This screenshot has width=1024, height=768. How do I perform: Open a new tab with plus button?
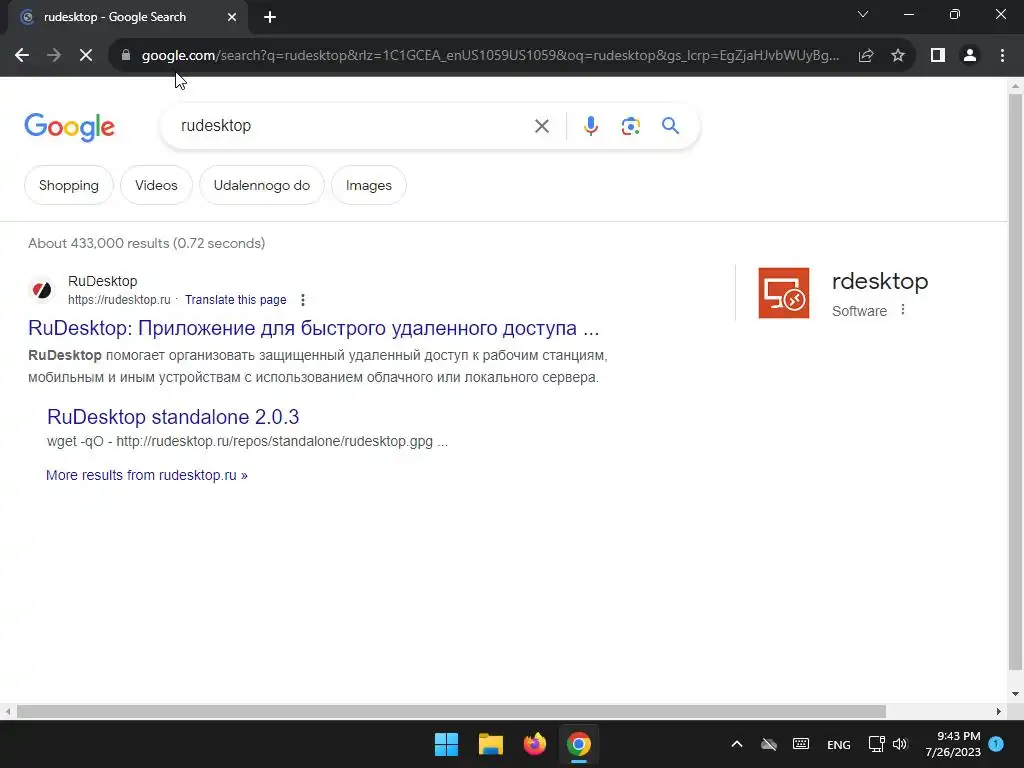click(270, 17)
